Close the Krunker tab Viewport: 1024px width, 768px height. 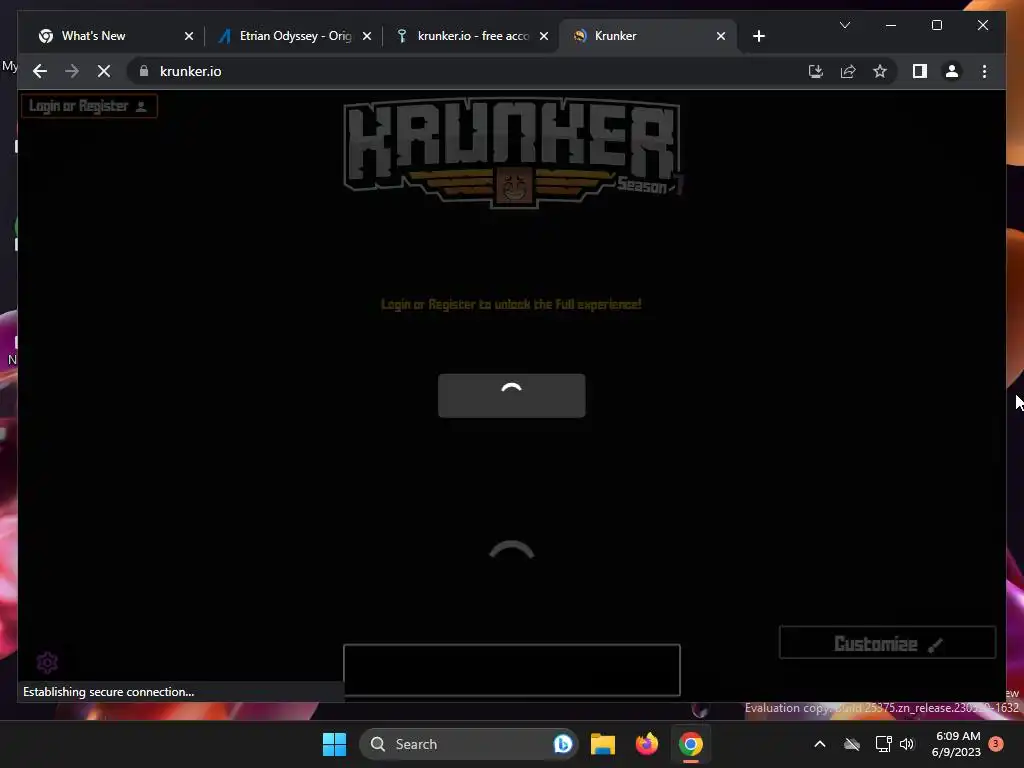720,36
